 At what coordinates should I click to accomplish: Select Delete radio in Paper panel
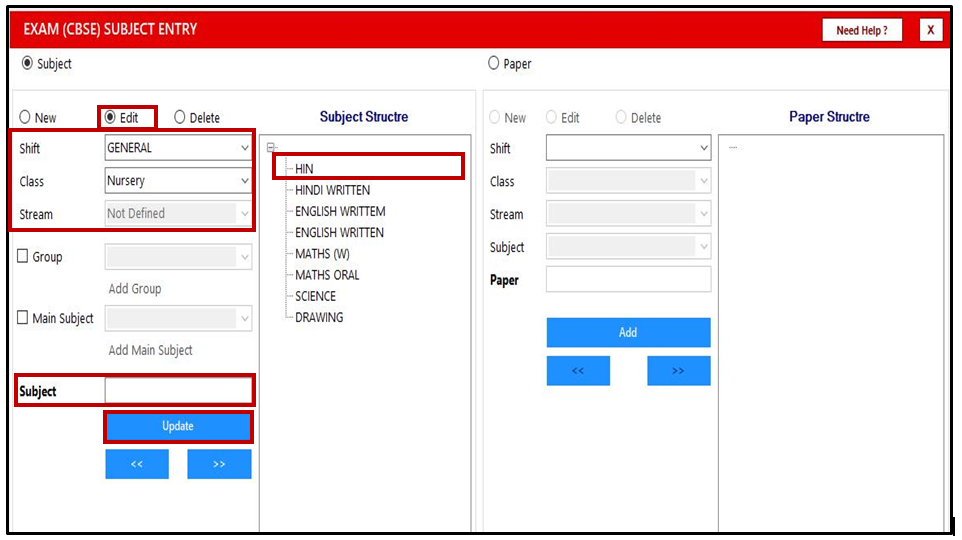621,117
